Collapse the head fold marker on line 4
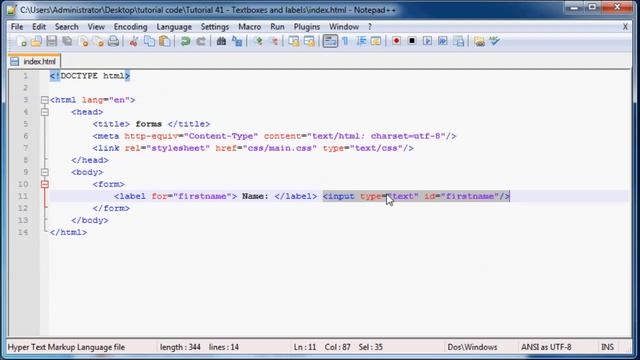 [44, 112]
